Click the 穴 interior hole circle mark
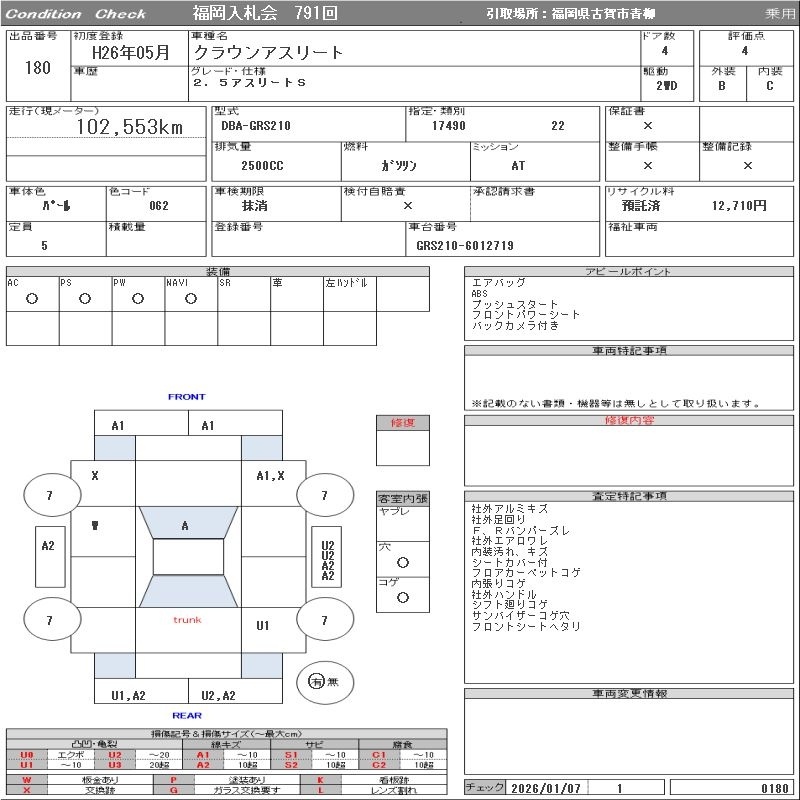 click(x=403, y=563)
